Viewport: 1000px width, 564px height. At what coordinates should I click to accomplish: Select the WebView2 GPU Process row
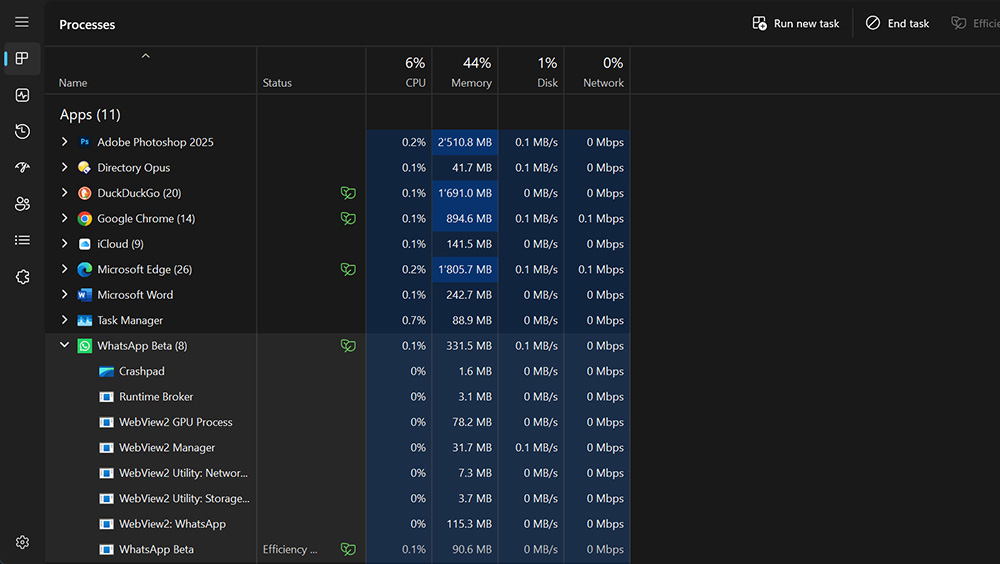[337, 422]
